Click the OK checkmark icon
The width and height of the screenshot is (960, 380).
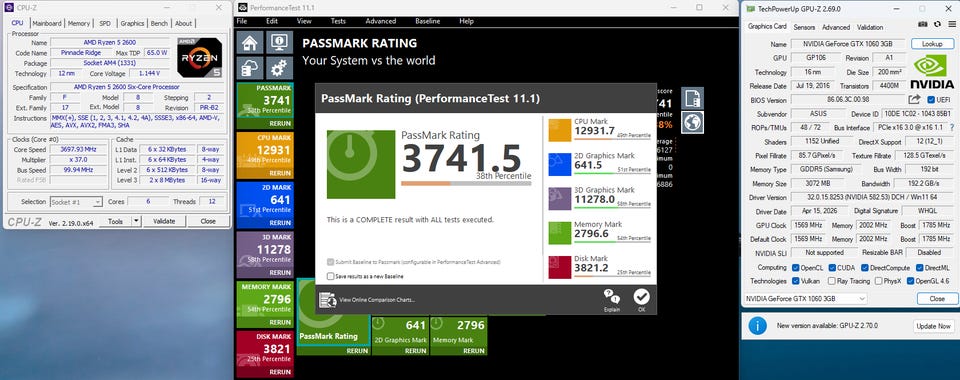click(x=641, y=297)
